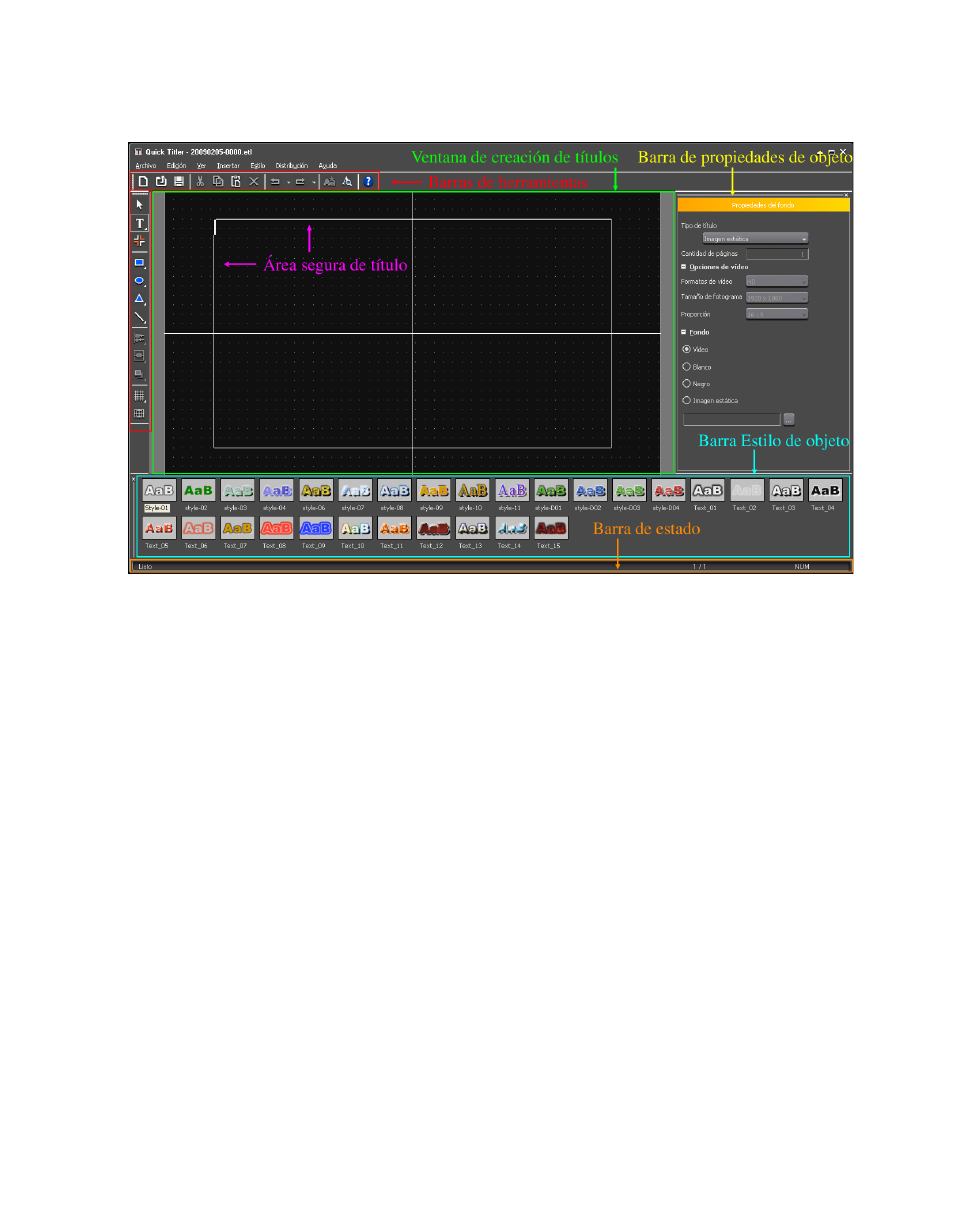Apply the Text_09 blue style thumbnail

[x=316, y=528]
